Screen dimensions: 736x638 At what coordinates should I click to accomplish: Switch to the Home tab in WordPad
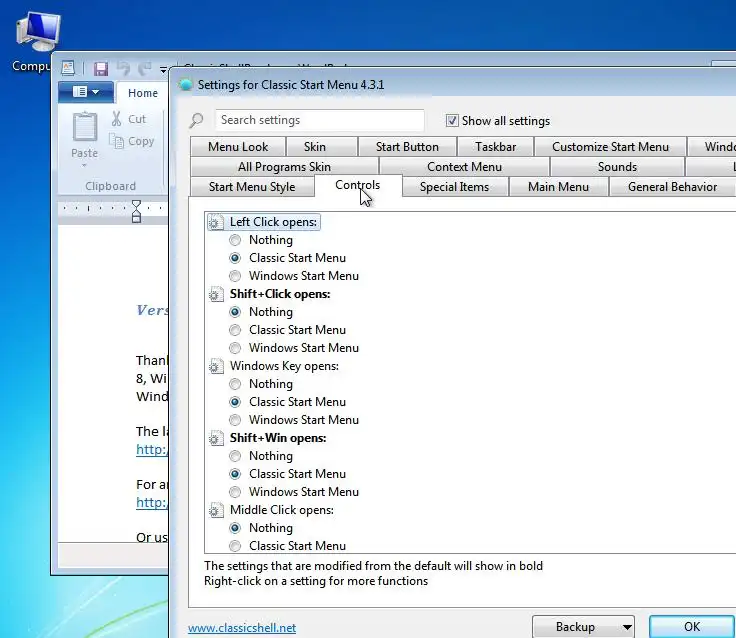pos(143,93)
